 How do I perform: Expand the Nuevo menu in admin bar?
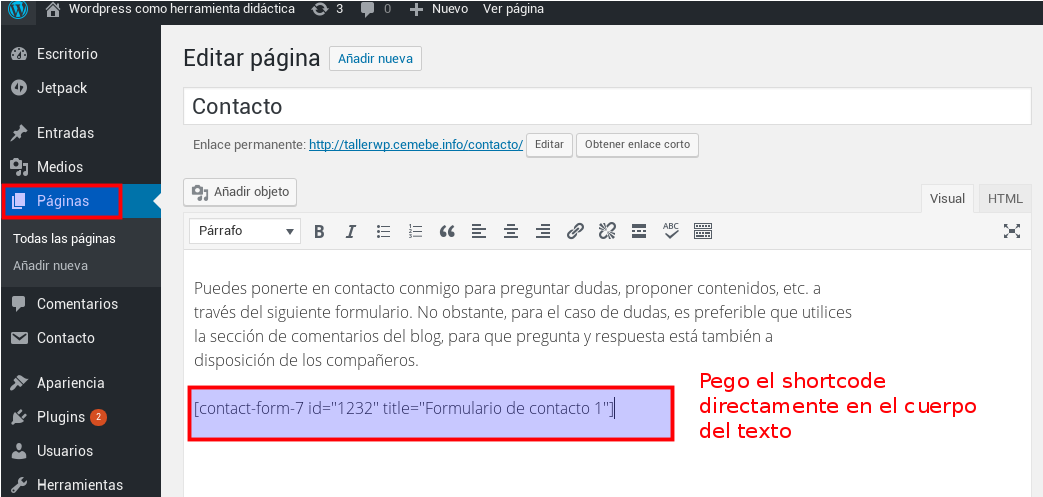click(439, 9)
